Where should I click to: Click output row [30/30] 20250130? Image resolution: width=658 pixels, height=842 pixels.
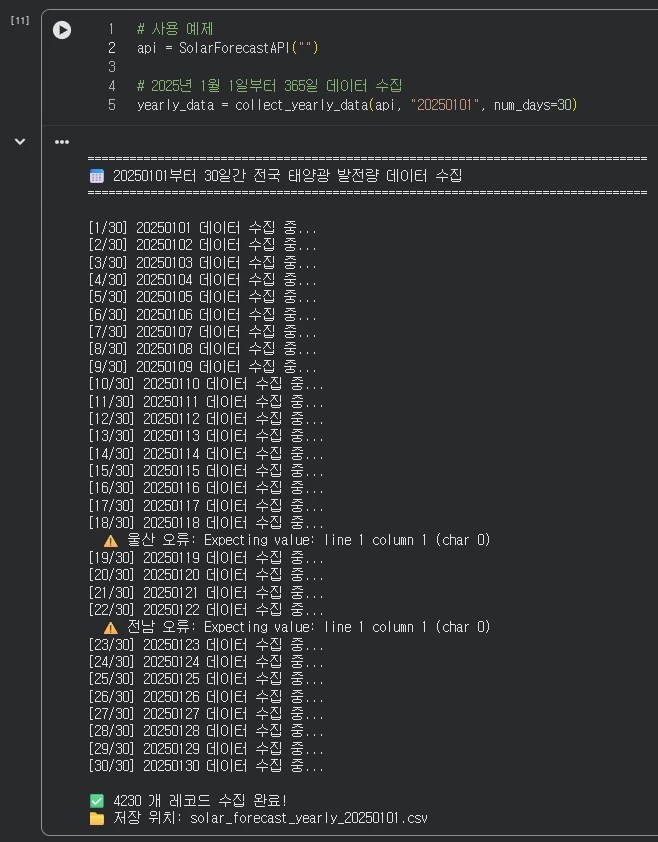pyautogui.click(x=206, y=766)
